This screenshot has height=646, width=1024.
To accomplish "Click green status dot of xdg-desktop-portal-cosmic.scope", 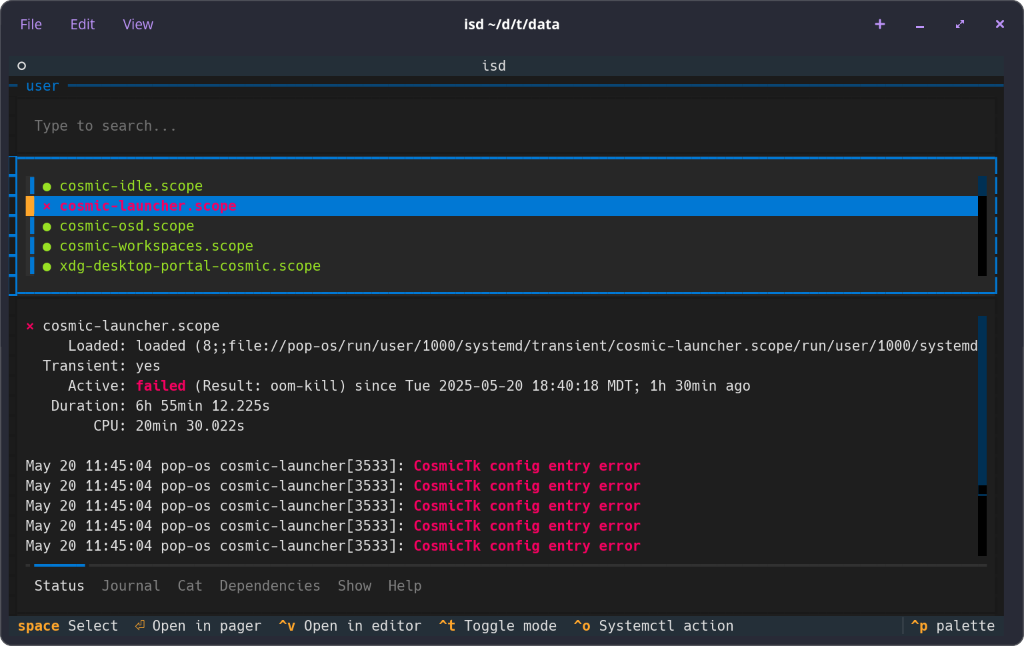I will (47, 266).
